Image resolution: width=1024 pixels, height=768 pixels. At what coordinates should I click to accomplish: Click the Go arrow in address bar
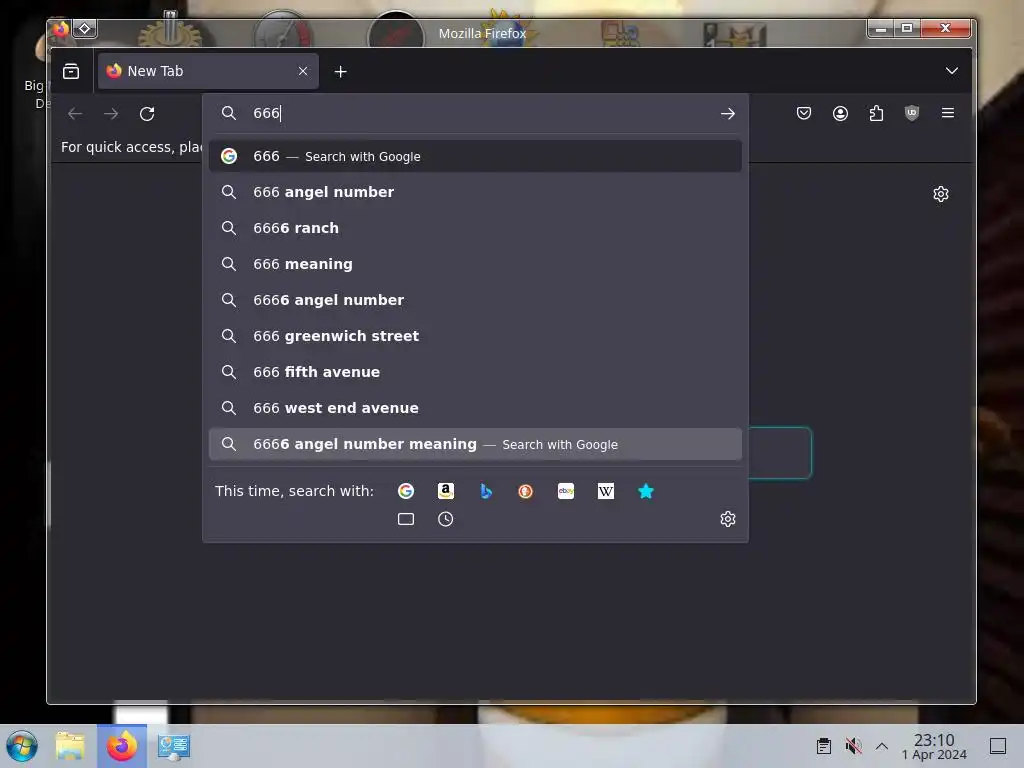(x=728, y=114)
